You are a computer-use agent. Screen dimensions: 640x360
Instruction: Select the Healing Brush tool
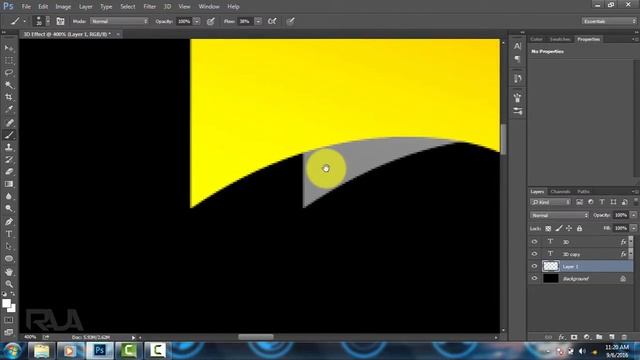click(x=9, y=122)
